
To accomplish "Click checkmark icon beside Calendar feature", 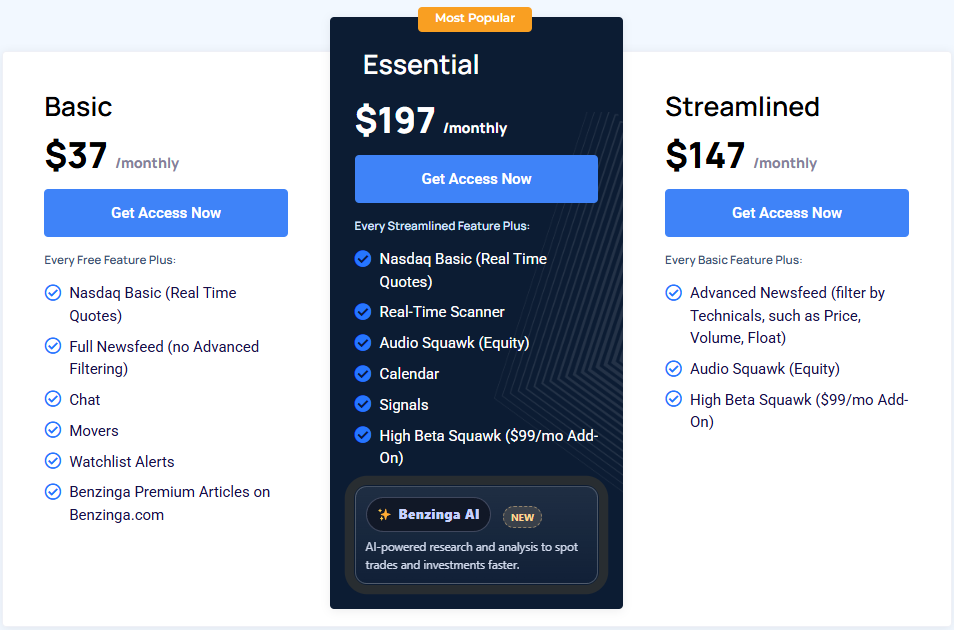I will pyautogui.click(x=363, y=374).
